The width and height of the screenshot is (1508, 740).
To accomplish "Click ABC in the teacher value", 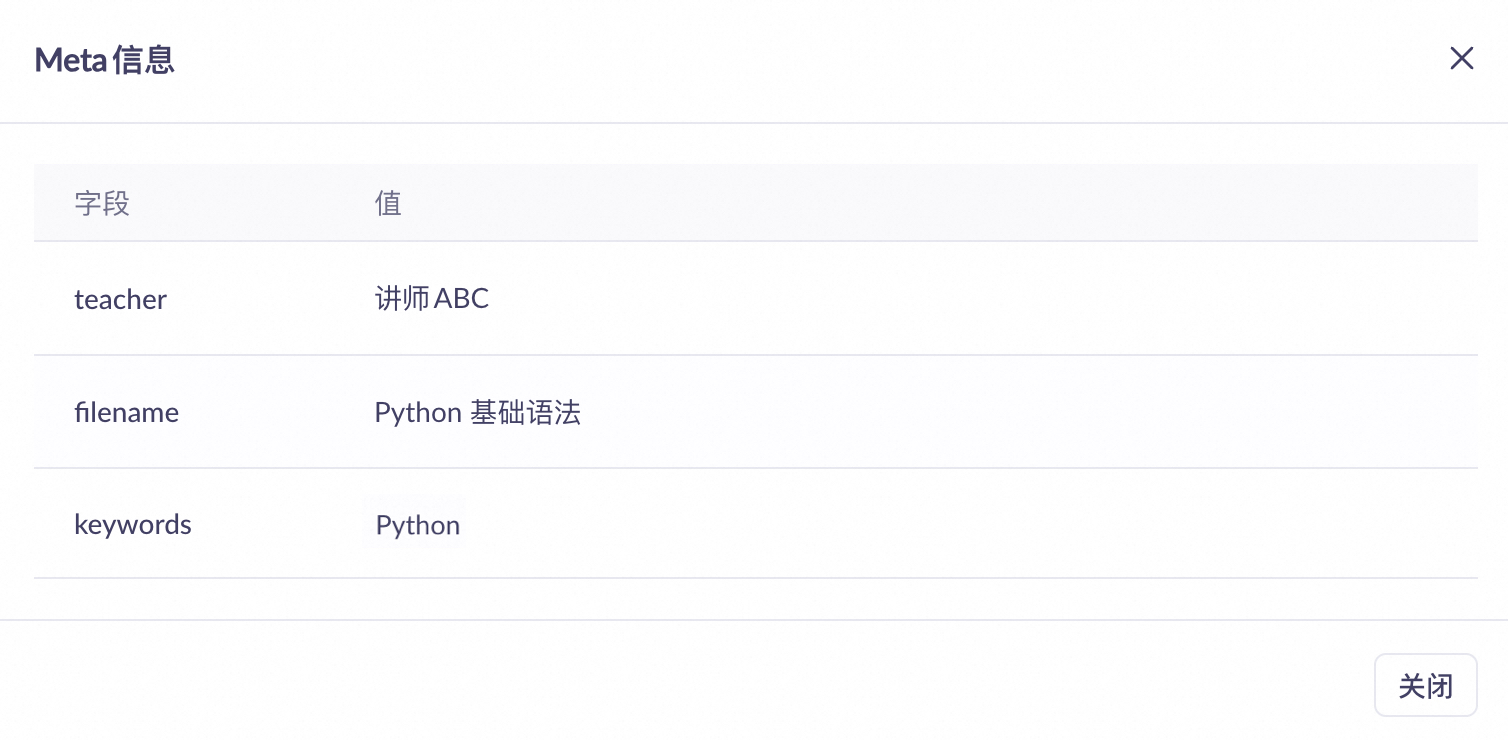I will pos(461,299).
